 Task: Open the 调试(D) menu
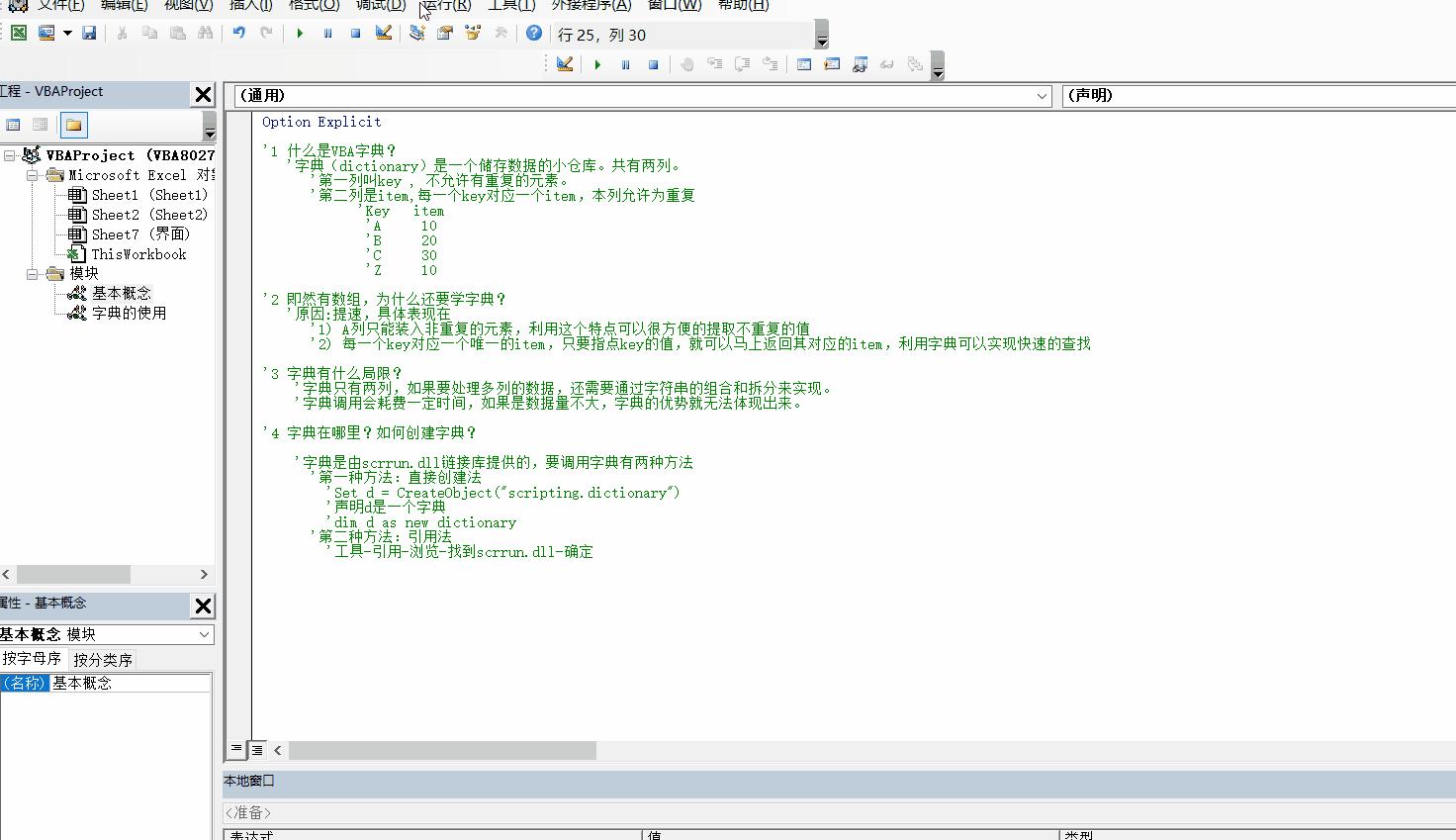click(381, 5)
